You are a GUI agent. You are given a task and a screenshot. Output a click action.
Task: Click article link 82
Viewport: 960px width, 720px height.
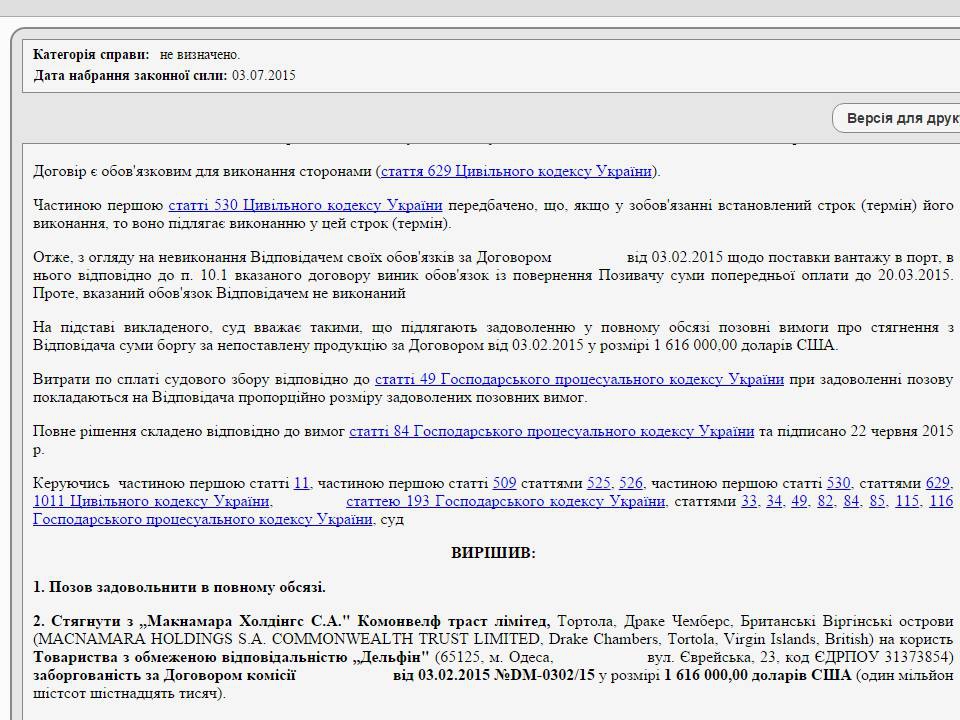pos(825,501)
